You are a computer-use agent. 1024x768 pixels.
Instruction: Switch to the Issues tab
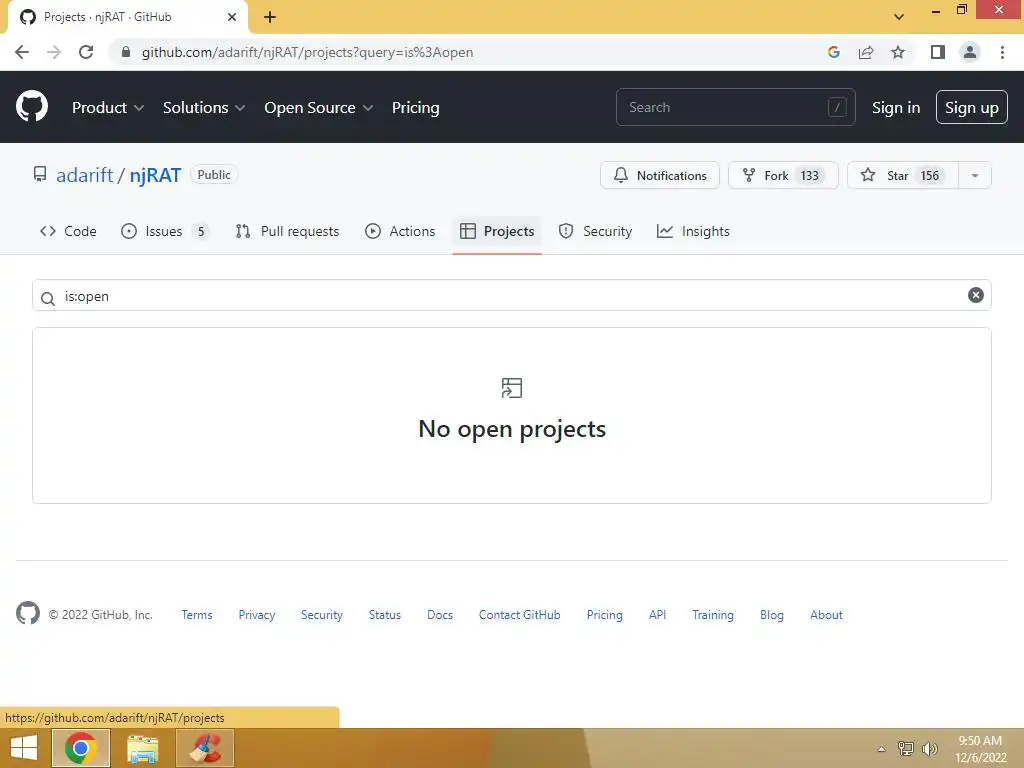pyautogui.click(x=165, y=231)
